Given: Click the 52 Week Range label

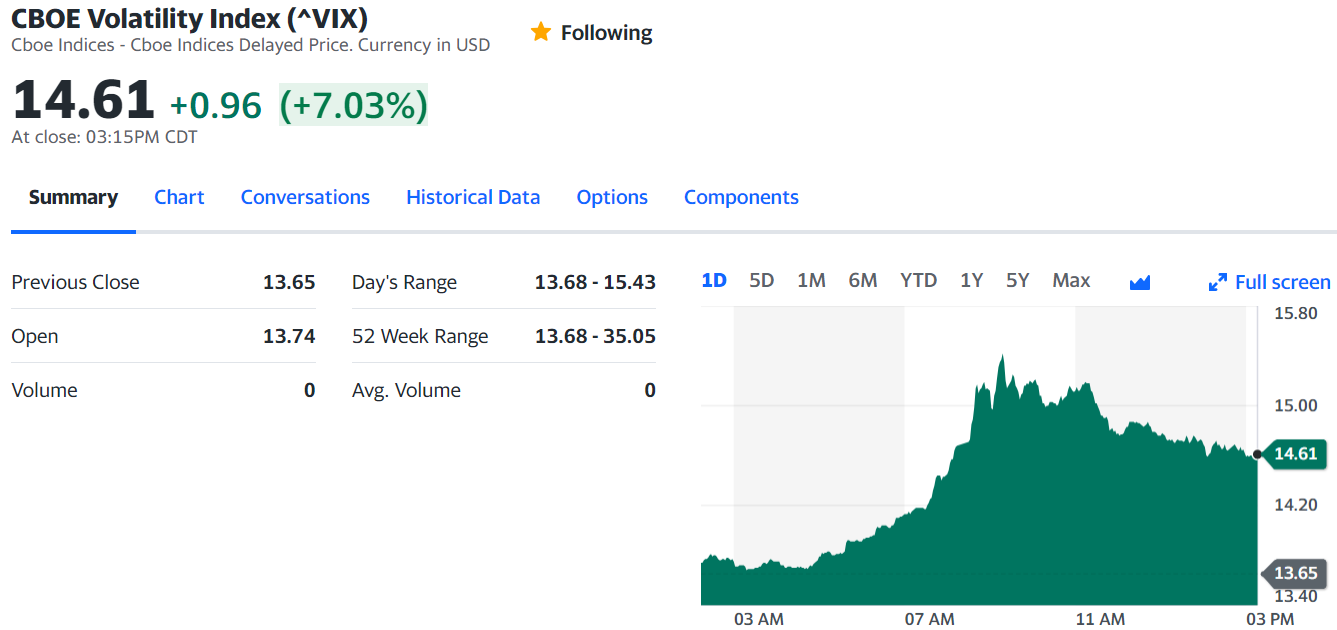Looking at the screenshot, I should pos(420,336).
